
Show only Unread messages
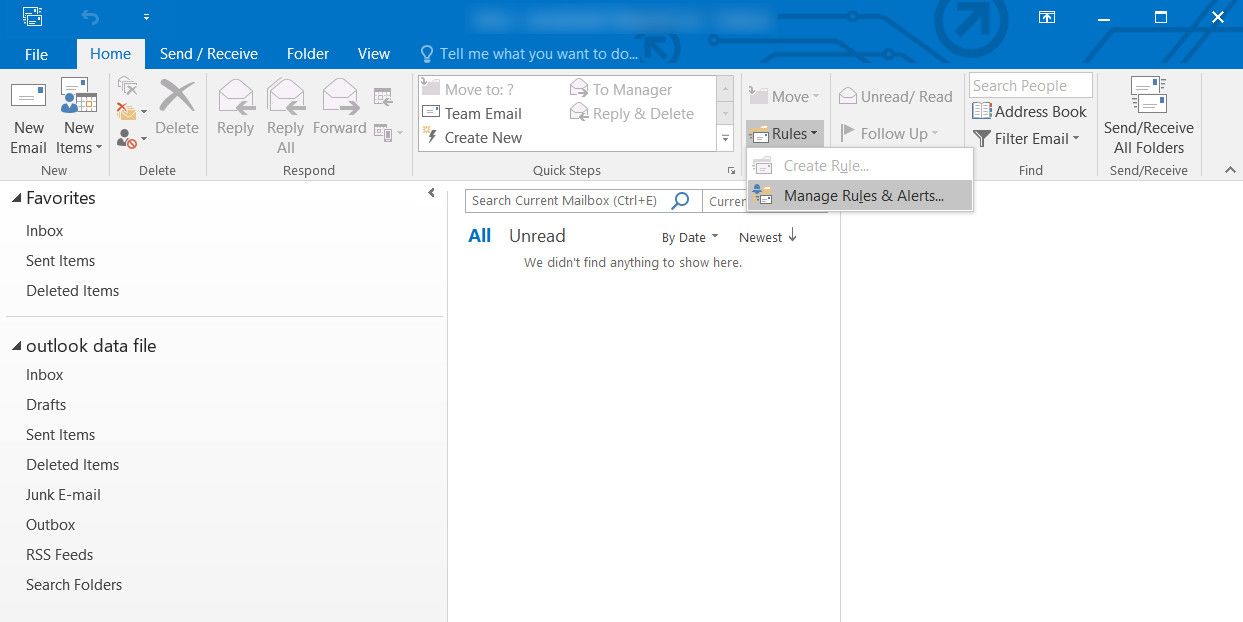[537, 236]
